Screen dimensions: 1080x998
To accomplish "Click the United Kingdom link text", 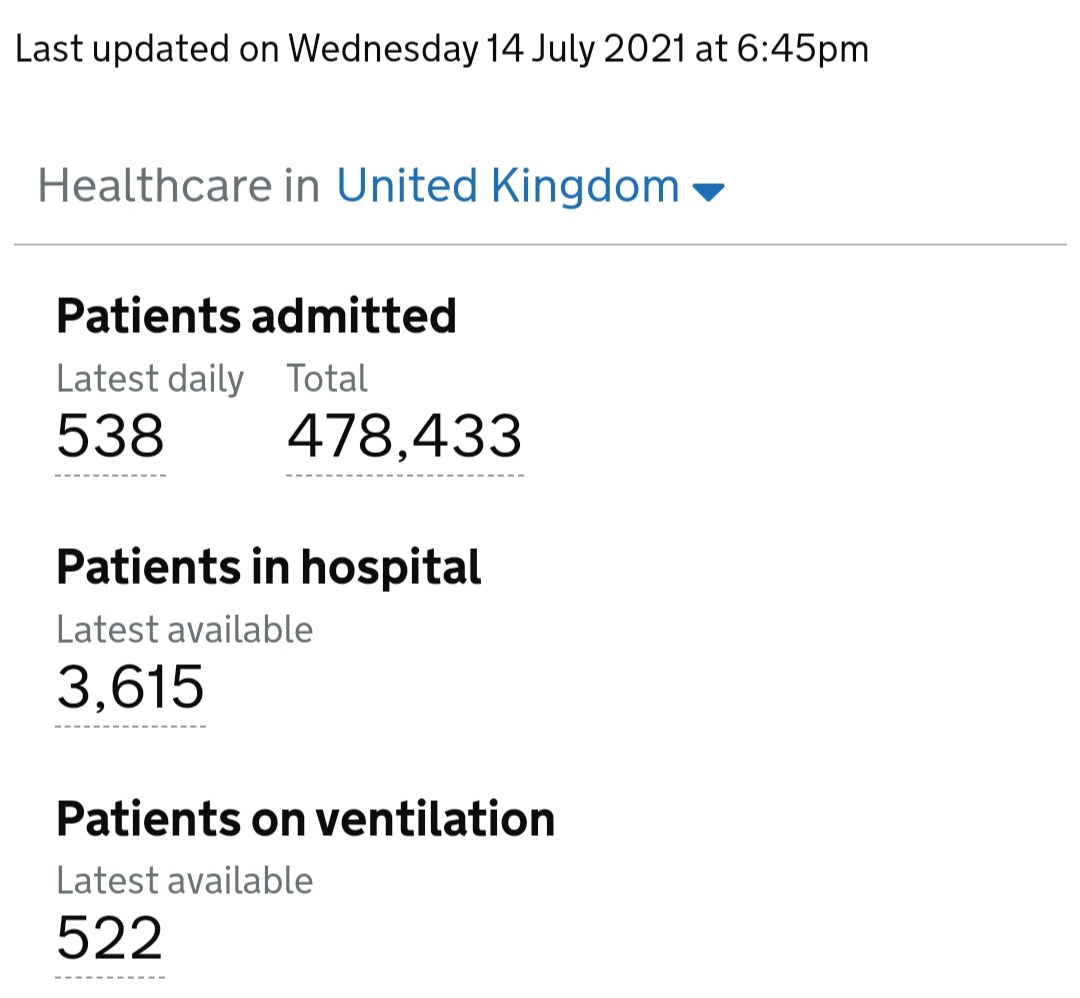I will pyautogui.click(x=508, y=186).
